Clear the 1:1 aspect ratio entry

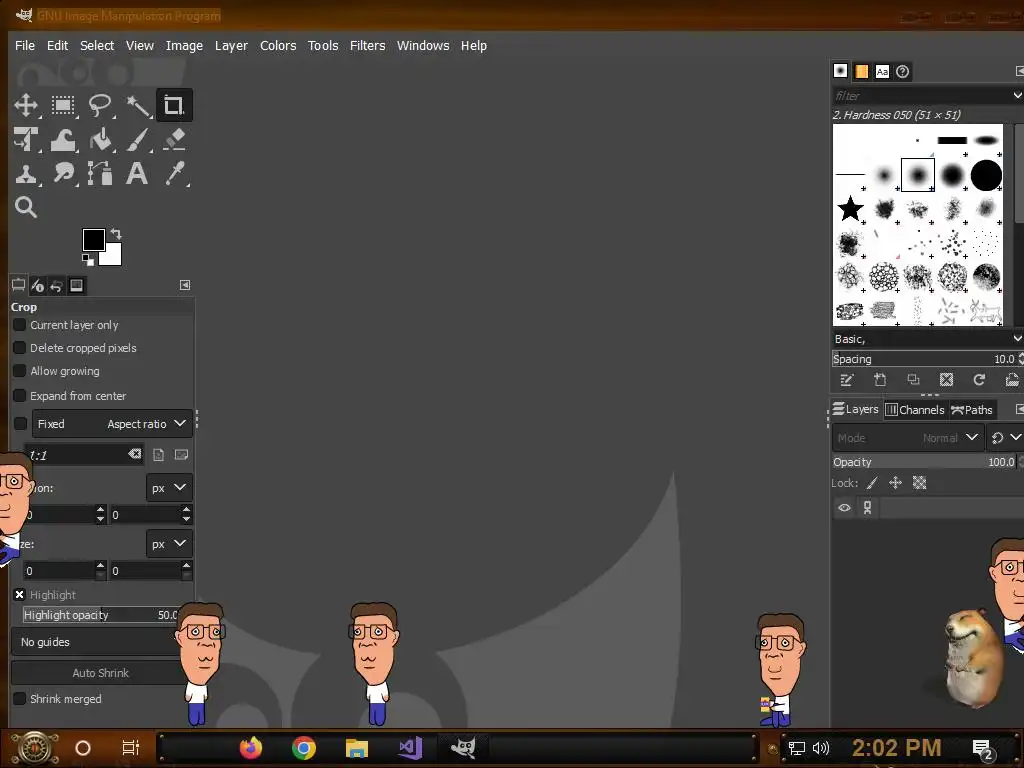pos(135,454)
